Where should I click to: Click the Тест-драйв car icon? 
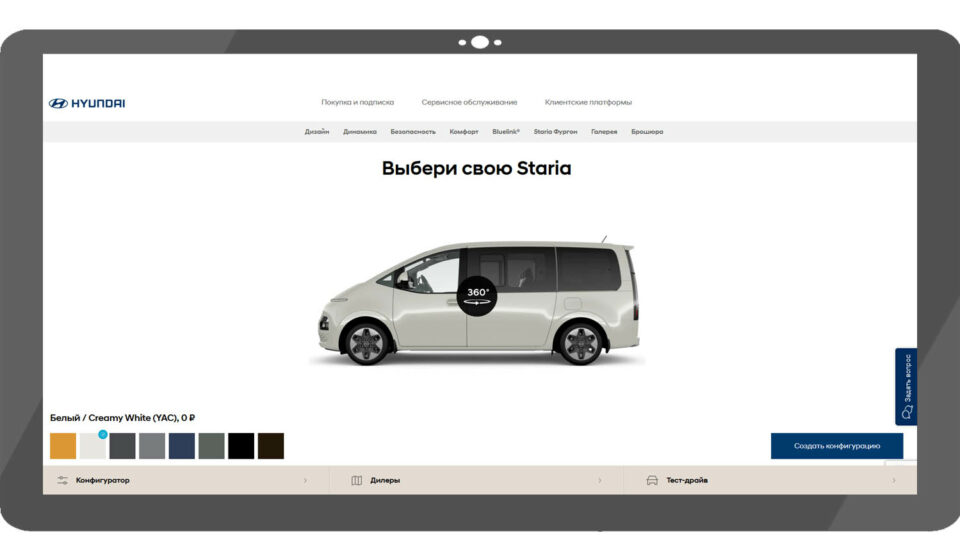click(652, 481)
